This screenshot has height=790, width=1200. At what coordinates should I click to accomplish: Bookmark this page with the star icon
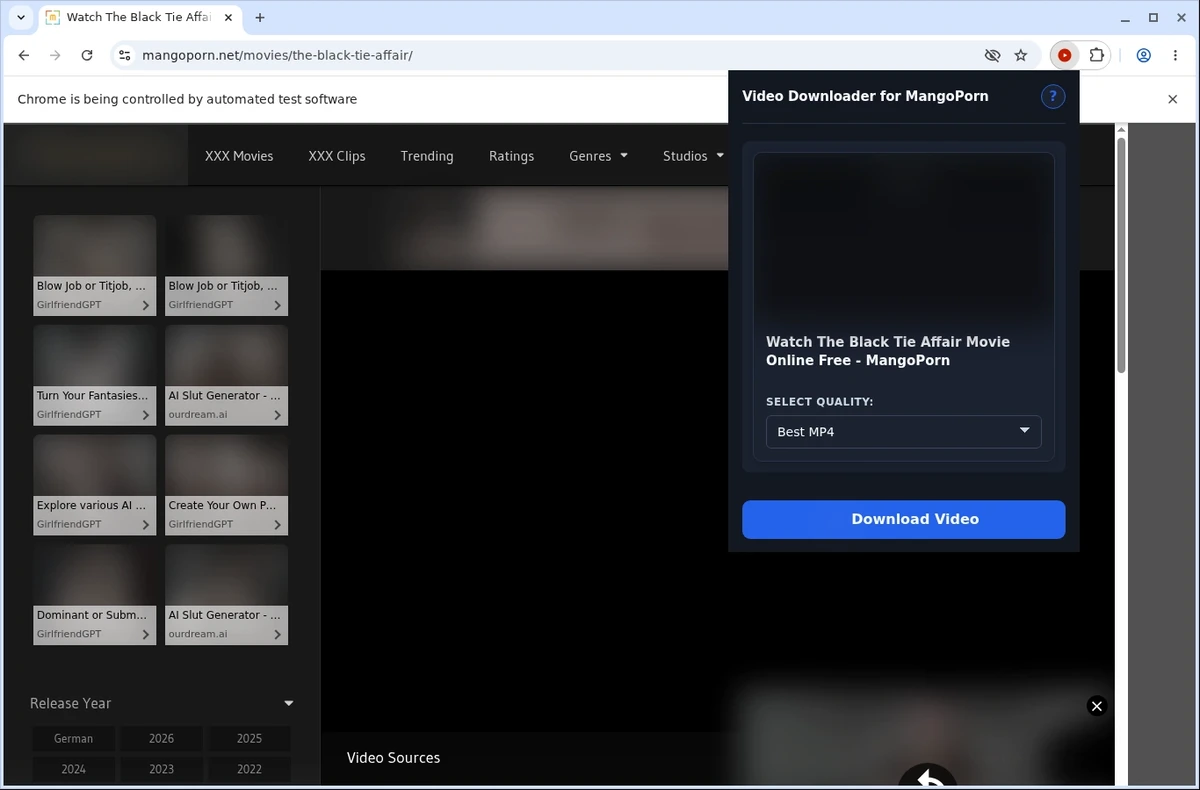pyautogui.click(x=1021, y=56)
